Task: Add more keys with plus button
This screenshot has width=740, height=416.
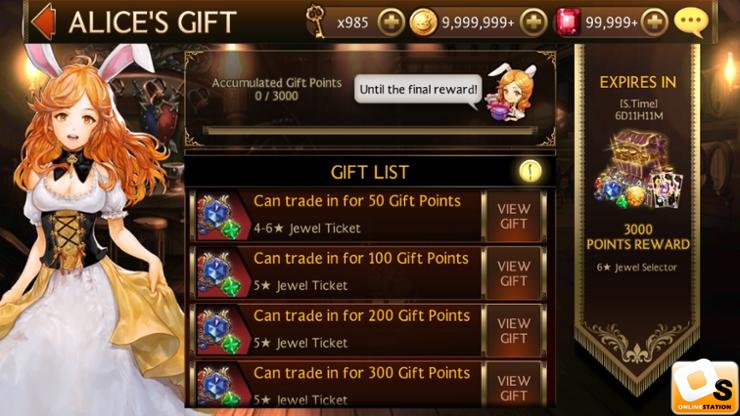Action: pyautogui.click(x=391, y=22)
